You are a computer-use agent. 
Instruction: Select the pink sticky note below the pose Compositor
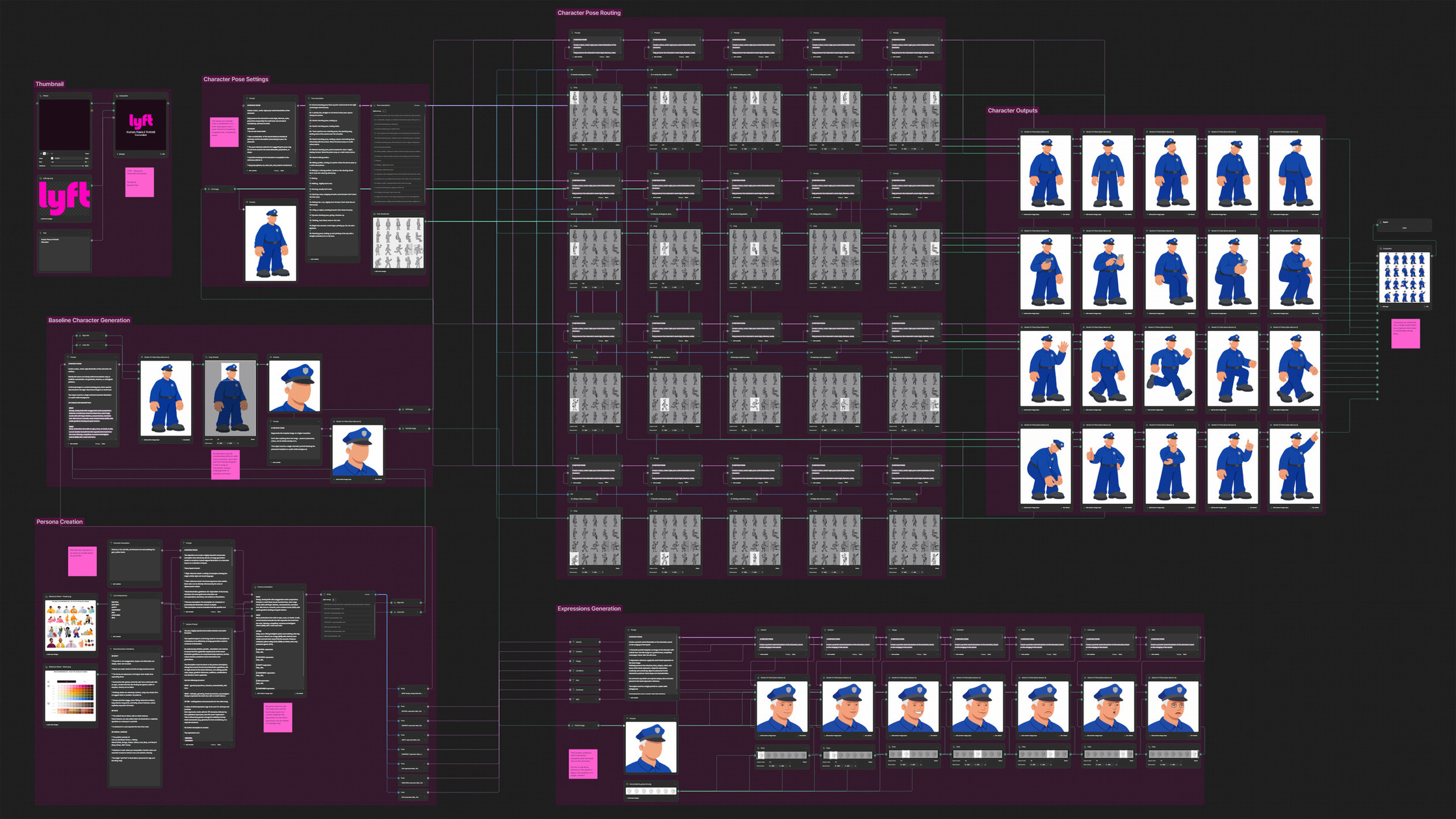[1405, 333]
